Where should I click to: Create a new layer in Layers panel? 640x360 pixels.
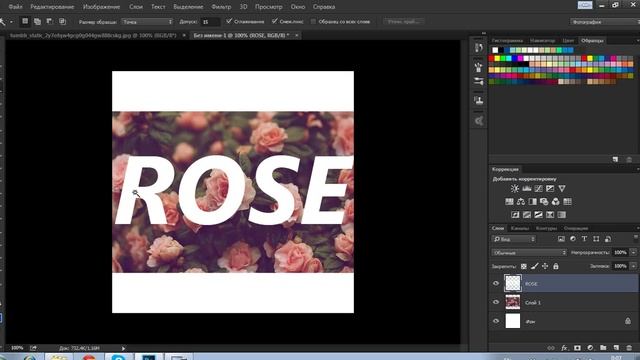tap(616, 348)
